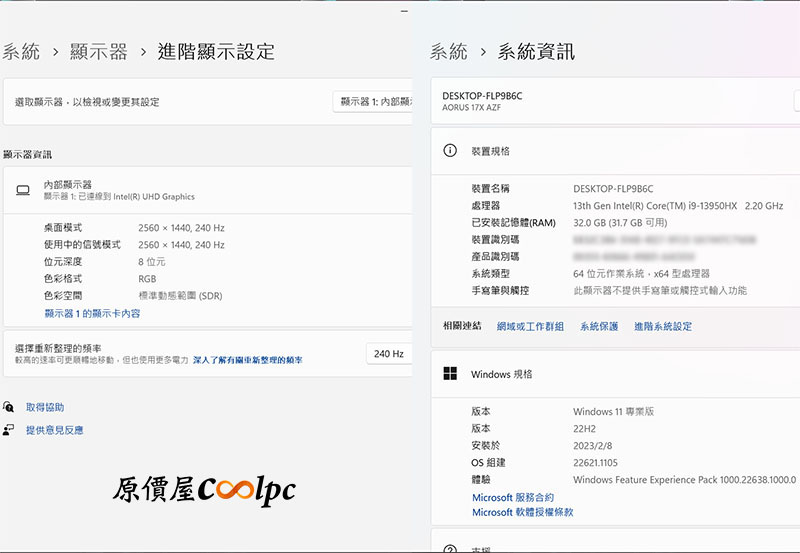Select the 32.0 GB RAM value
The image size is (800, 553).
620,222
